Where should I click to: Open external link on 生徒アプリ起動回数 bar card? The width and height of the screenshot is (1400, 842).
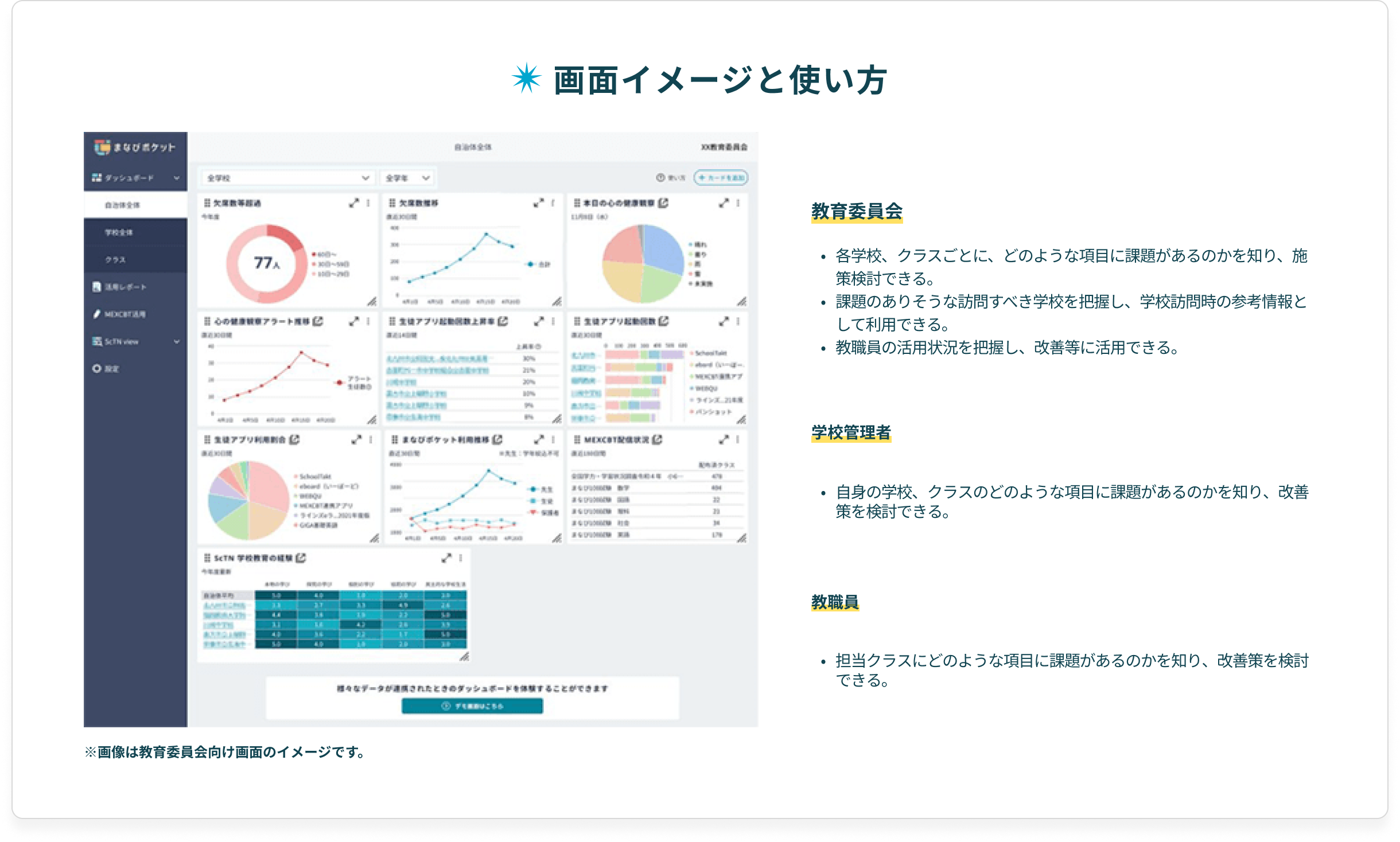(x=663, y=321)
